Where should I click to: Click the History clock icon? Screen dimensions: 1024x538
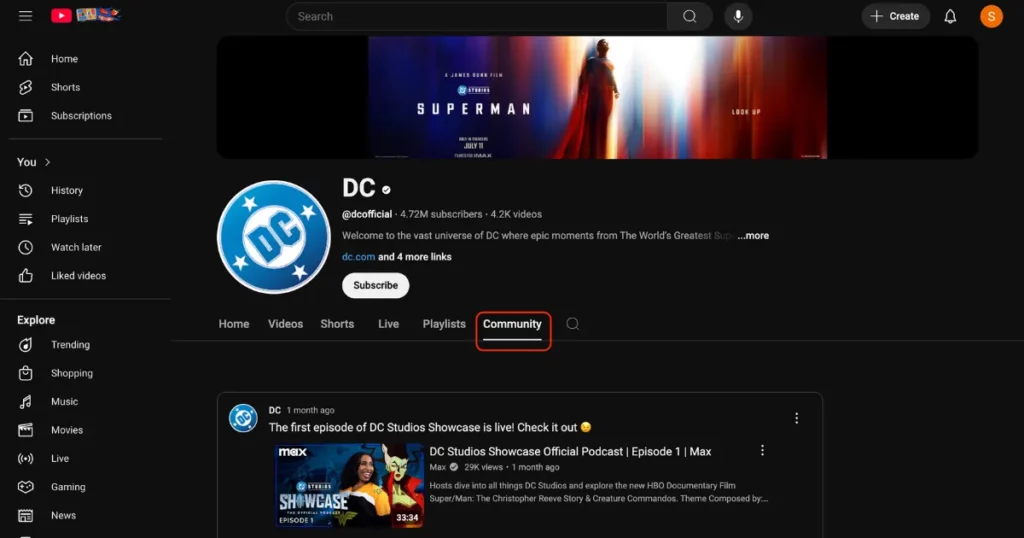pos(25,190)
